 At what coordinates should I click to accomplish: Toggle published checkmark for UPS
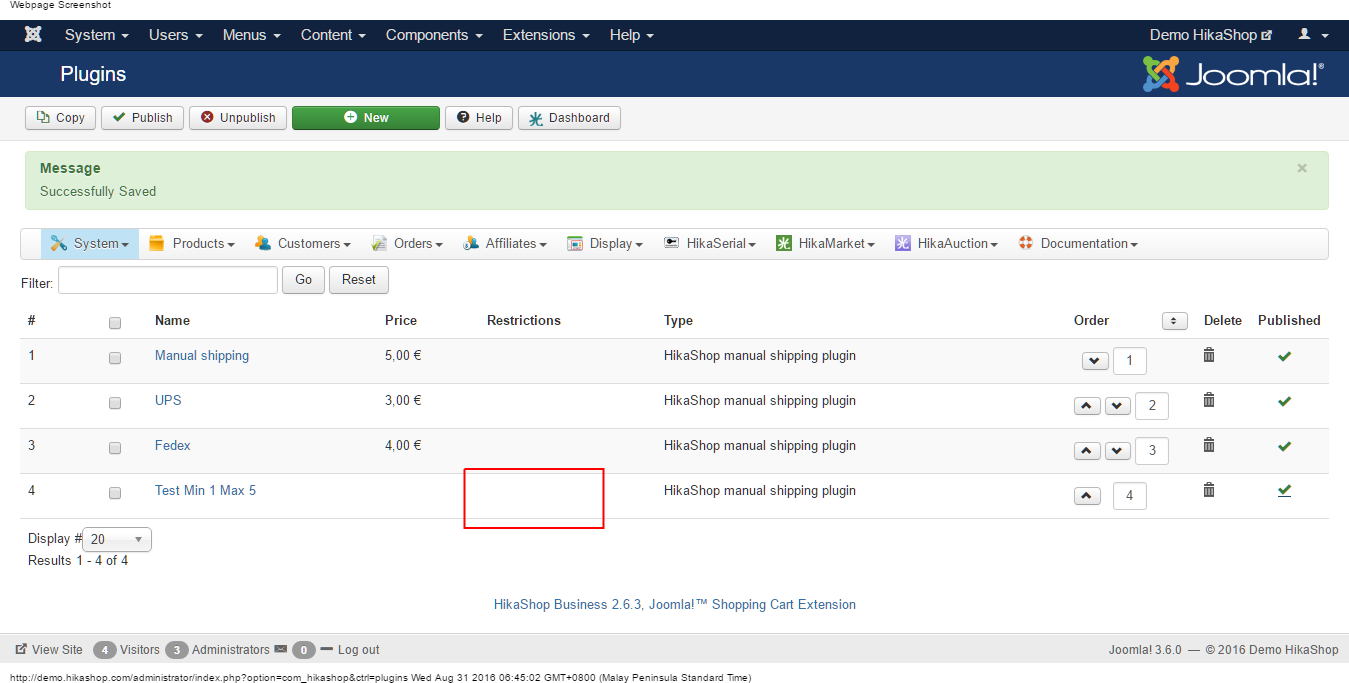point(1285,401)
